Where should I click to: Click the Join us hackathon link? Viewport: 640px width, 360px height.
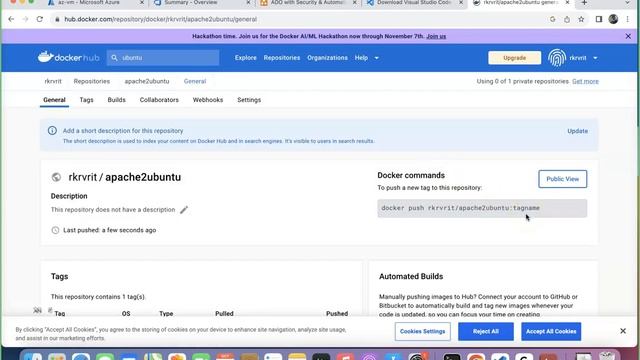(x=436, y=36)
